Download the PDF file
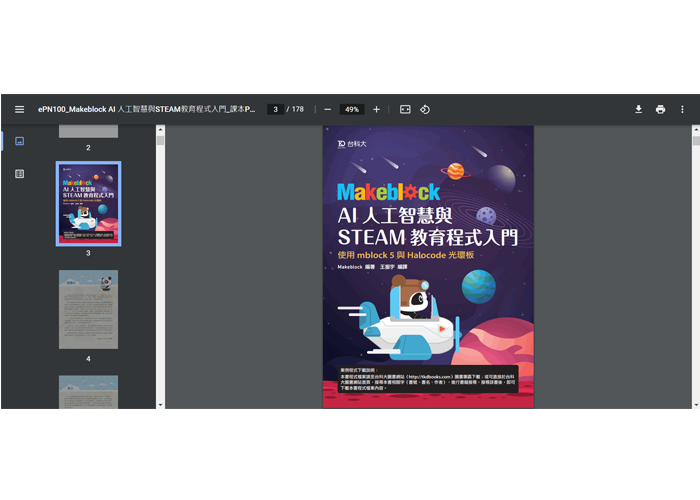Viewport: 700px width, 500px height. coord(638,109)
